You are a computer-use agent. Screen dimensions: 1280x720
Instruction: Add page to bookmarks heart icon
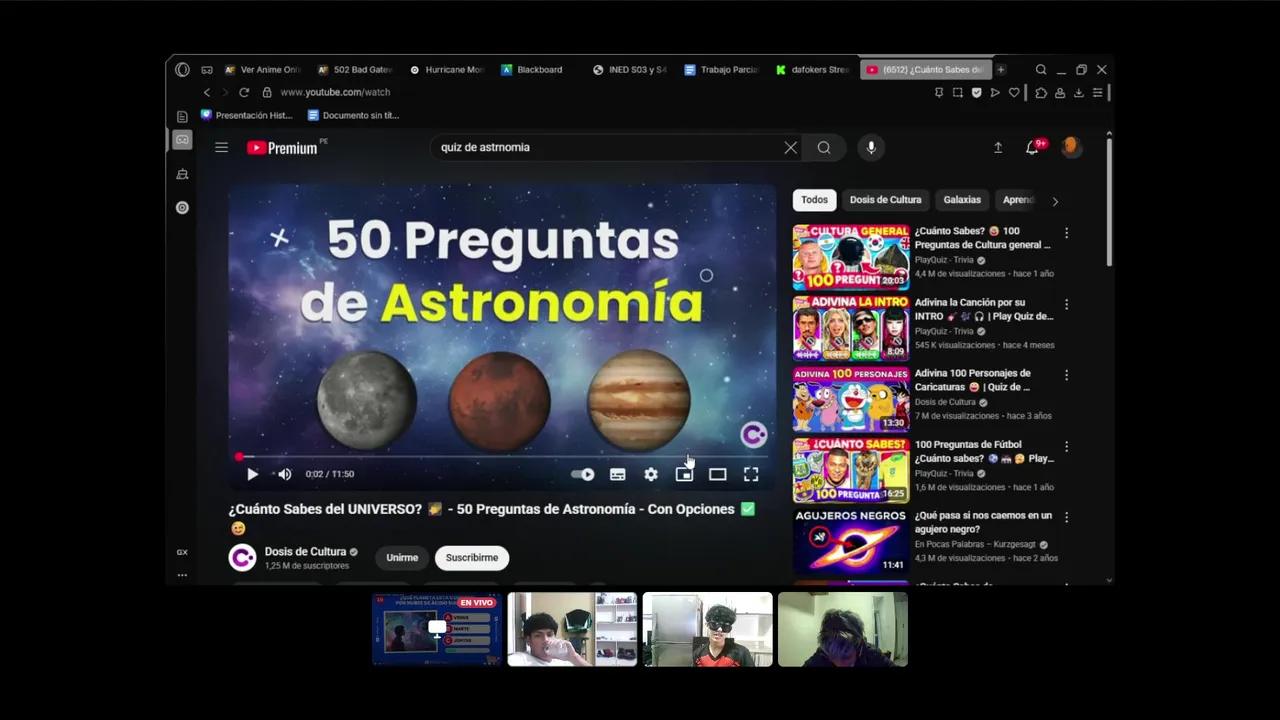coord(1014,93)
